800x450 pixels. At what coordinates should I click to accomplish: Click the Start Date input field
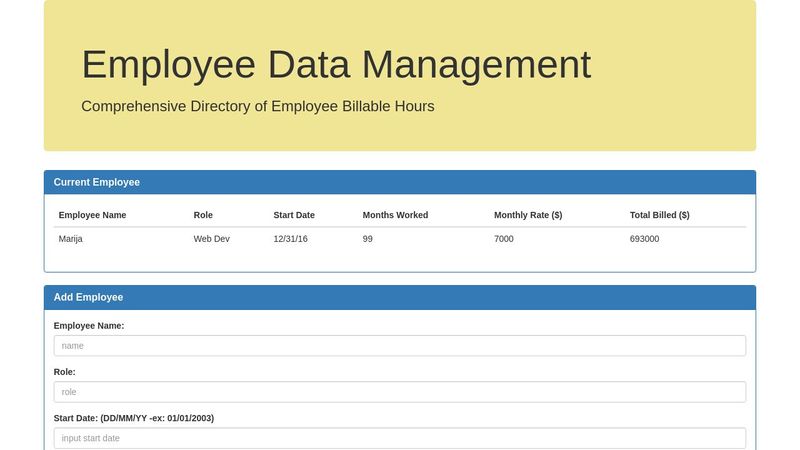click(x=399, y=438)
